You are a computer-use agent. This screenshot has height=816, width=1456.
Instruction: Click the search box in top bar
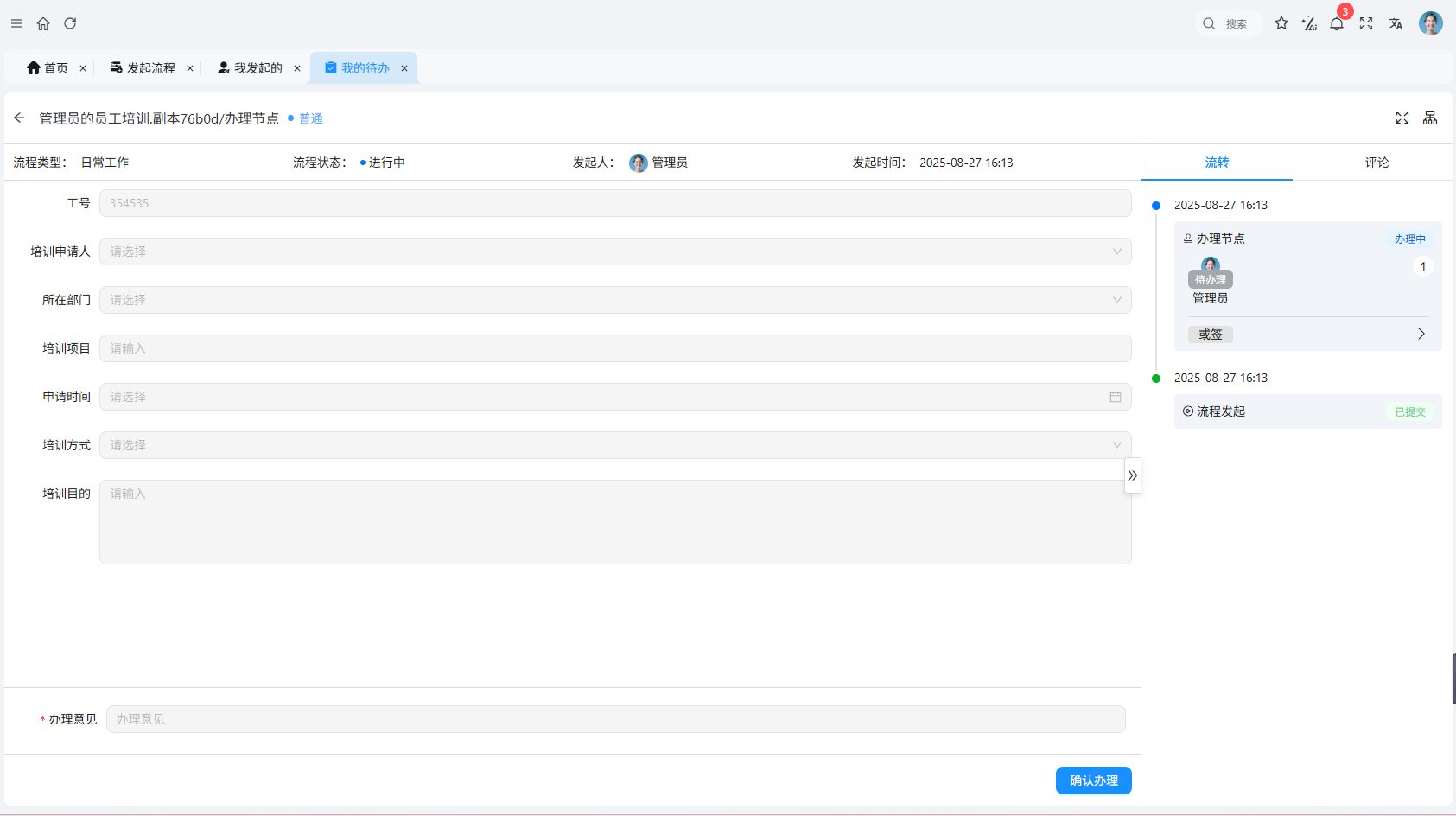pos(1228,23)
